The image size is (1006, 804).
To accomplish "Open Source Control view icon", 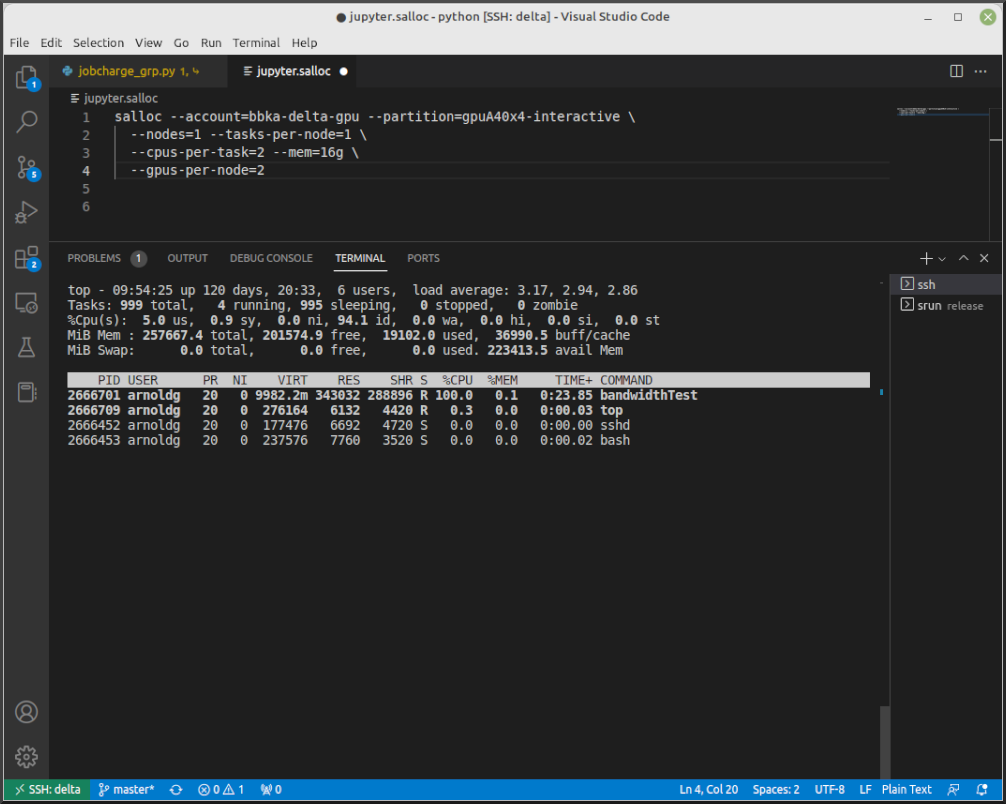I will 27,167.
